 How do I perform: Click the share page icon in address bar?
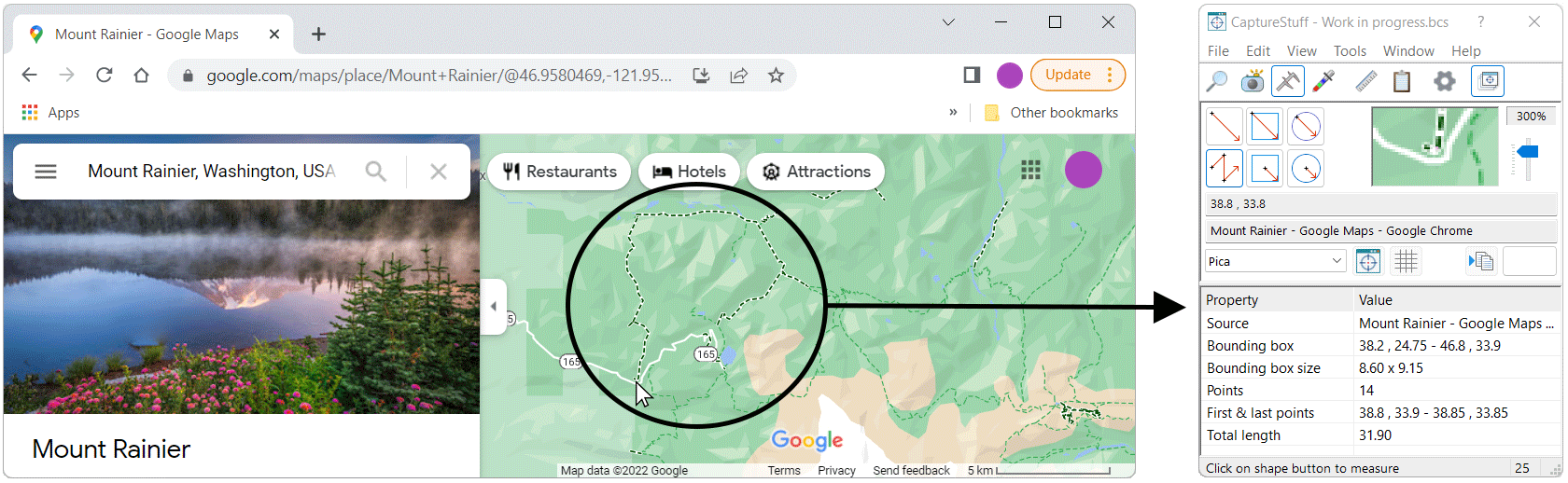coord(738,76)
